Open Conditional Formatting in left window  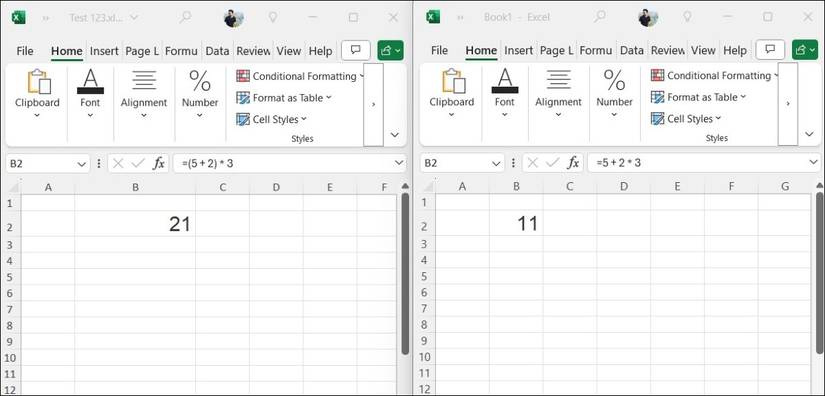(x=300, y=76)
